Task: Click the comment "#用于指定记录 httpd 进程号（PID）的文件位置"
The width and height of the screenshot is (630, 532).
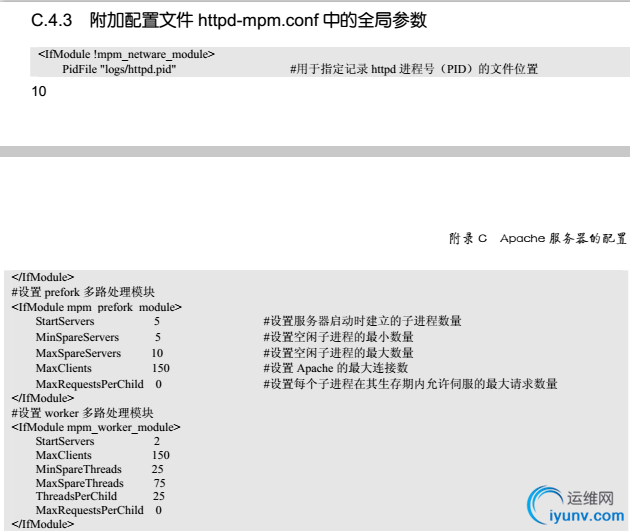Action: point(414,69)
